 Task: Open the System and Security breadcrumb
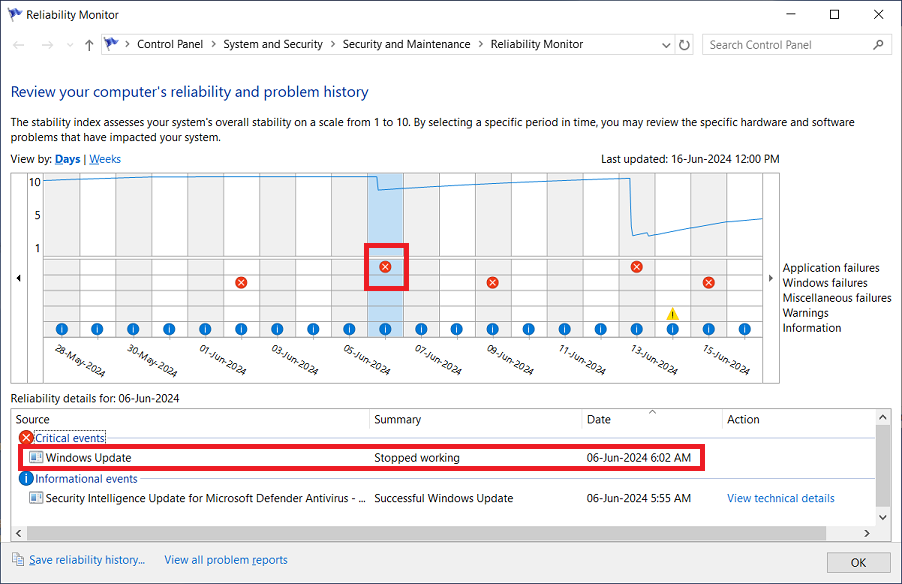pyautogui.click(x=273, y=44)
